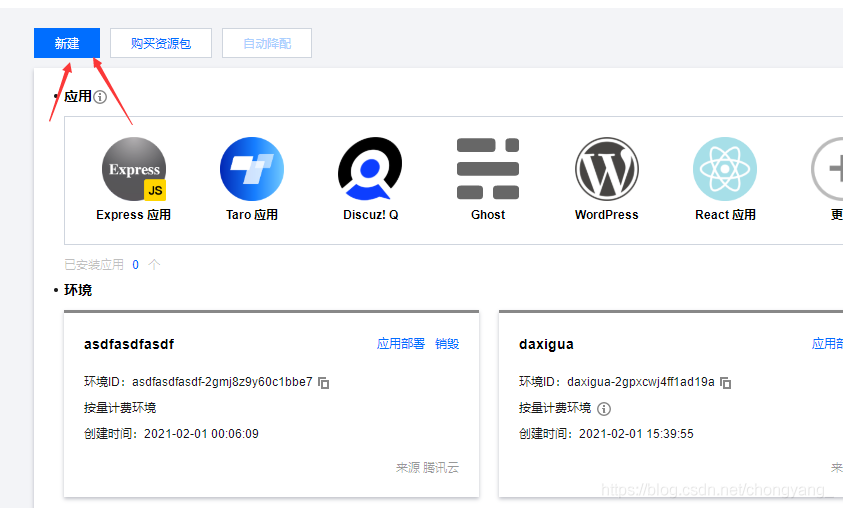Open 购买资源包 button
This screenshot has width=843, height=508.
(161, 43)
